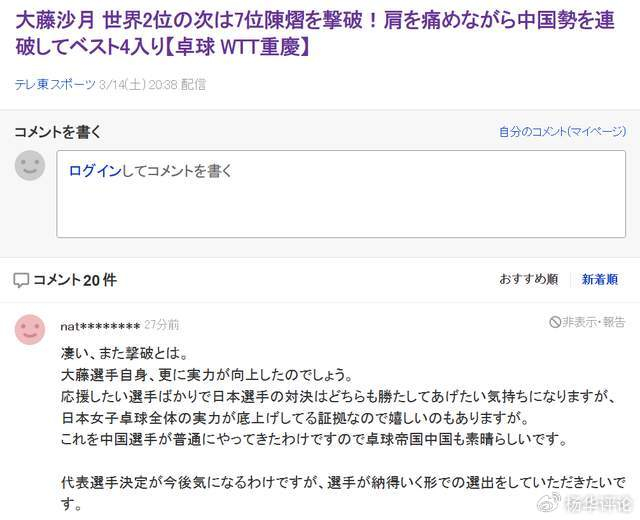Click the pink smiley avatar of commenter
The height and width of the screenshot is (520, 640).
tap(30, 329)
